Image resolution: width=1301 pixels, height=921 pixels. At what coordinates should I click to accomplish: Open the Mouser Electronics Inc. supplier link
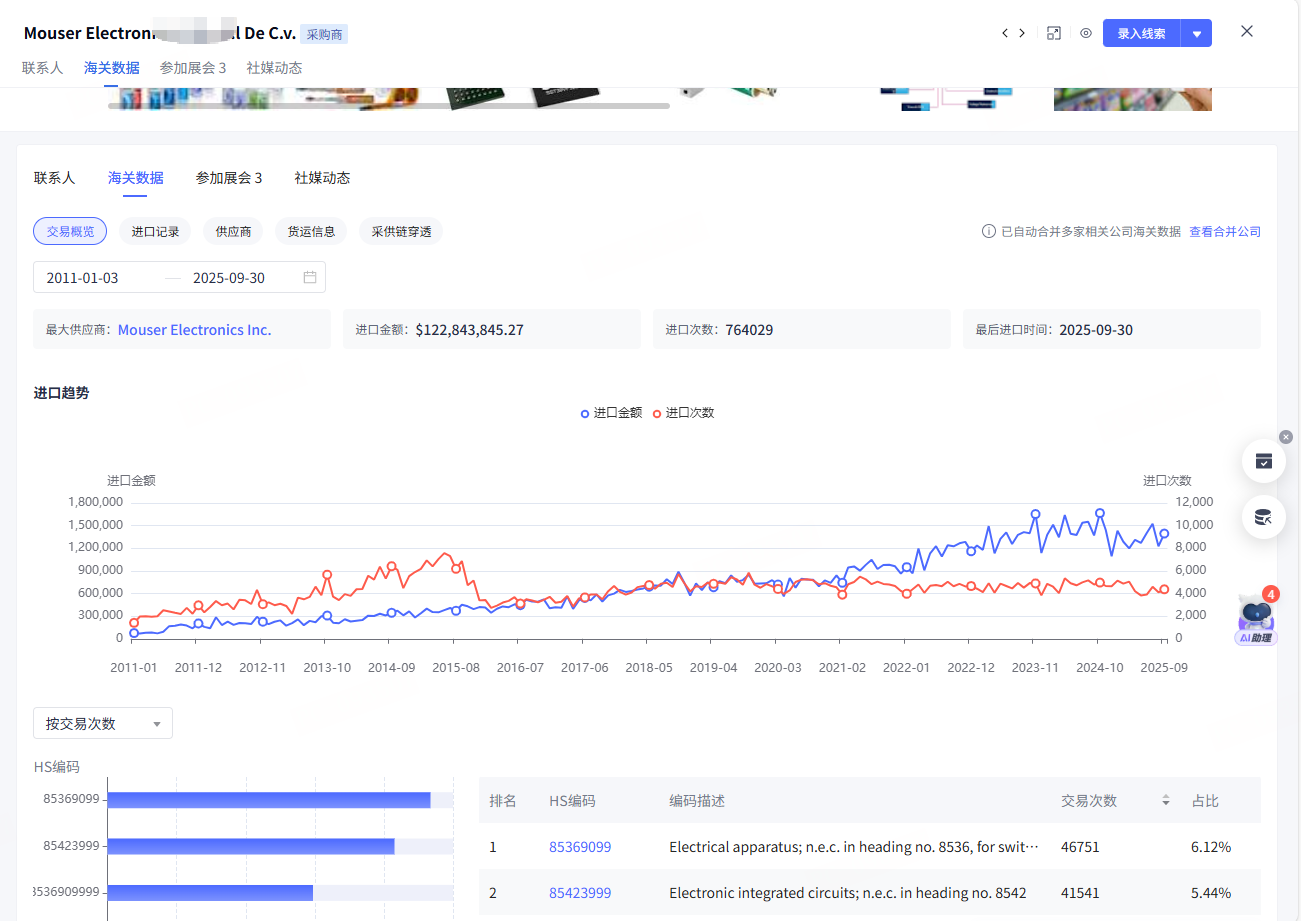[194, 330]
